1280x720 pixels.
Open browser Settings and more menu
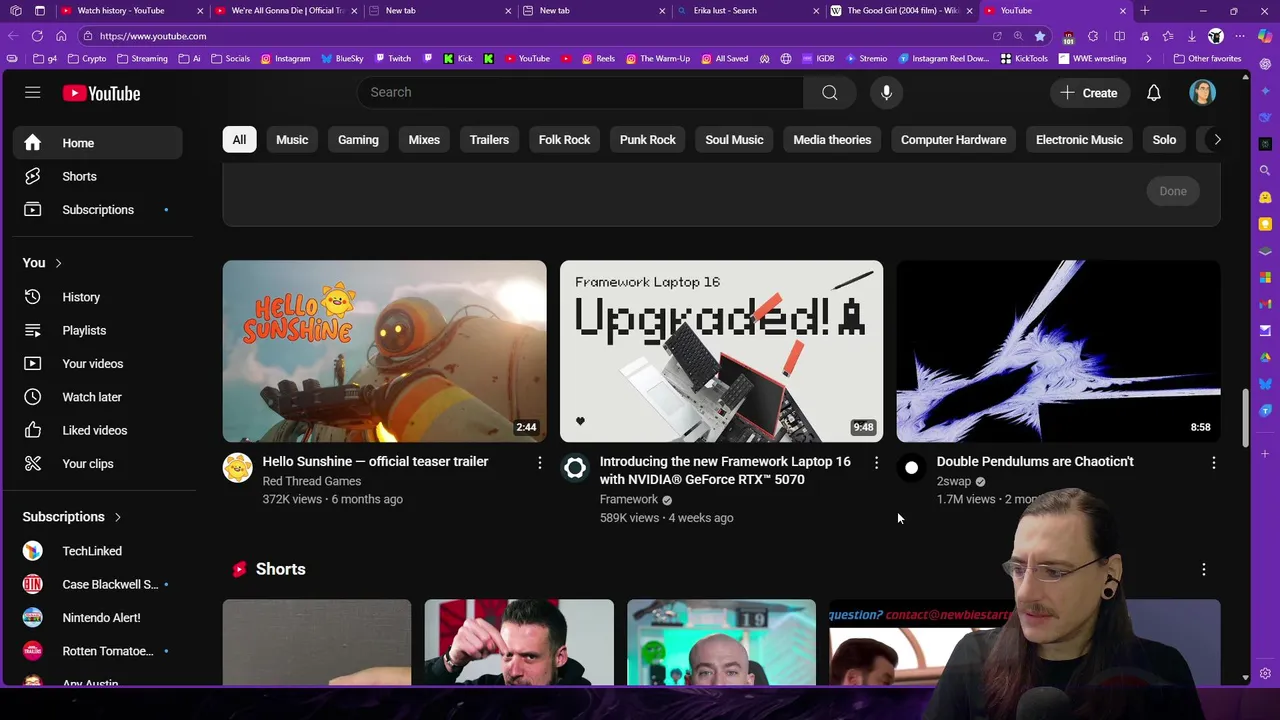1240,36
